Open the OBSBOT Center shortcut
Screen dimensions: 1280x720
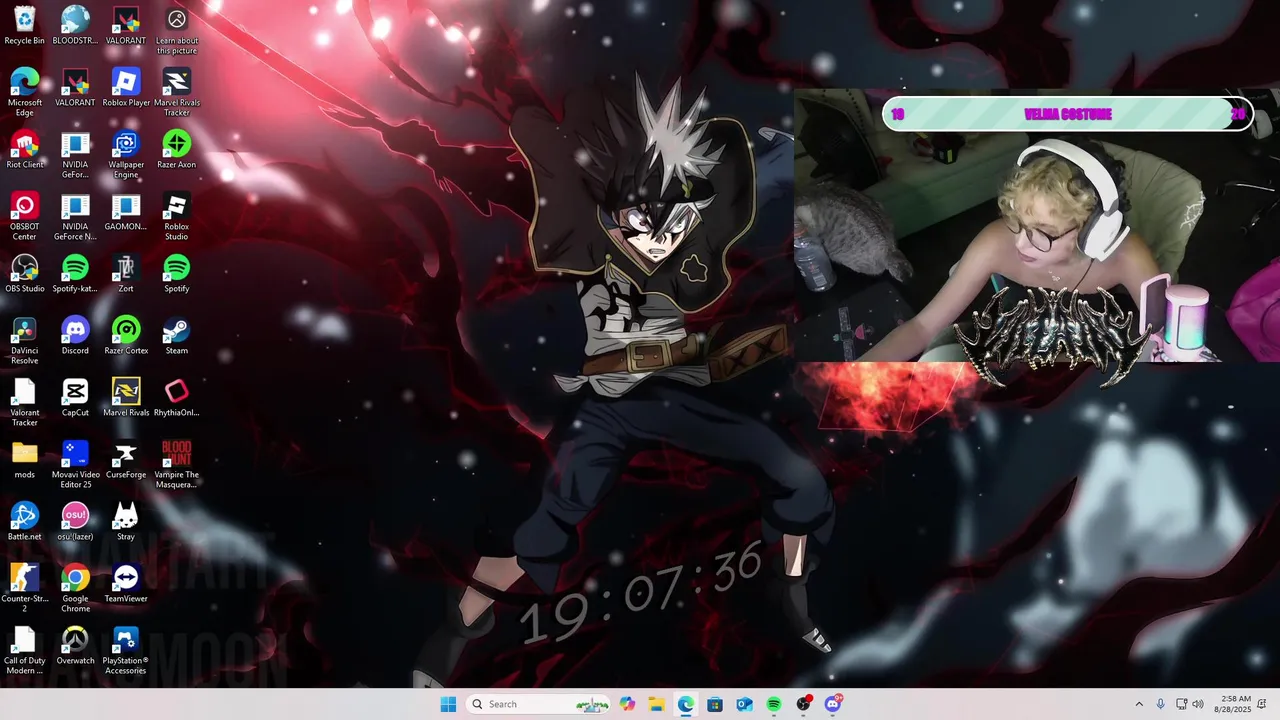click(24, 217)
